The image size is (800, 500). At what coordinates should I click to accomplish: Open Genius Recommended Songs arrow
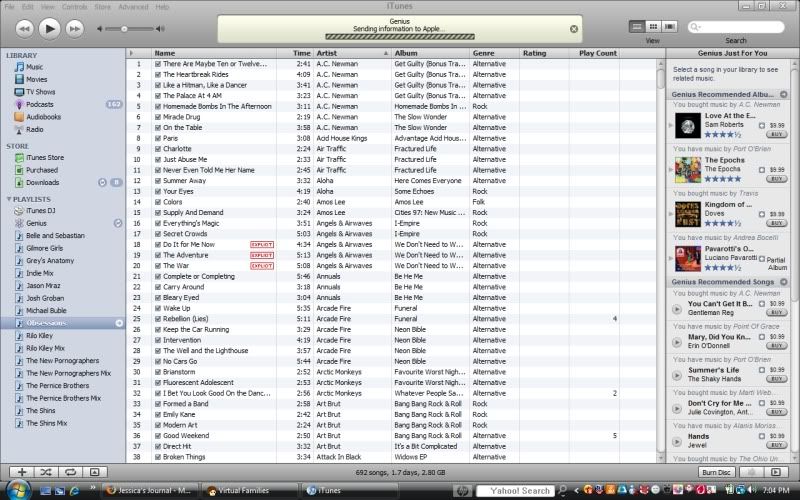click(783, 282)
